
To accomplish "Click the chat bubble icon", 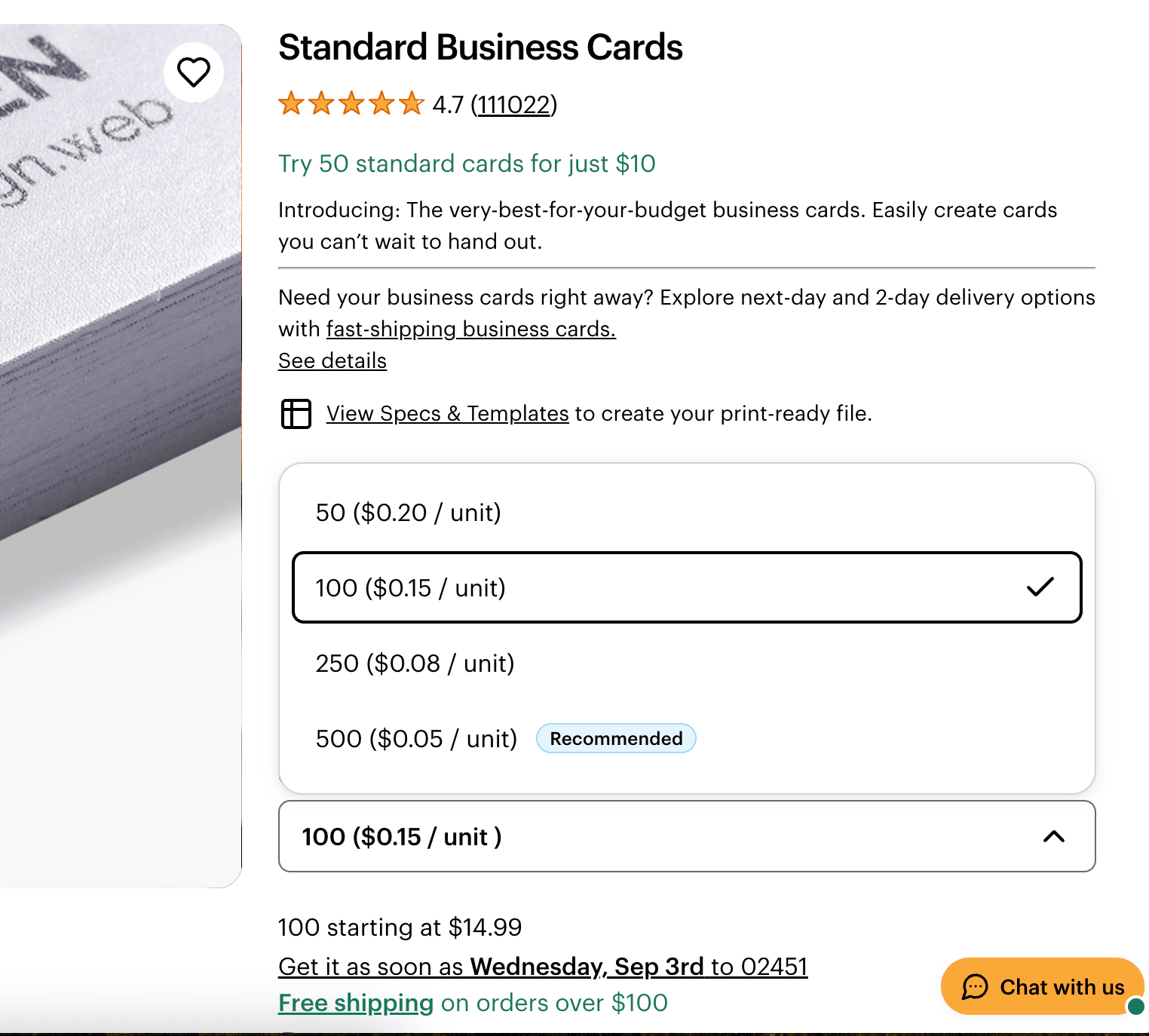I will tap(975, 987).
